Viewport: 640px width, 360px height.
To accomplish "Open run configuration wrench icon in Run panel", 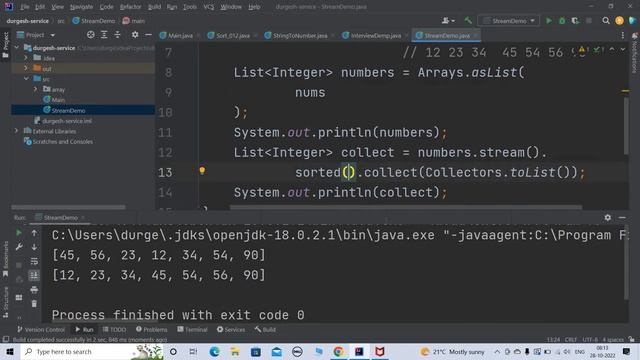I will pyautogui.click(x=19, y=247).
